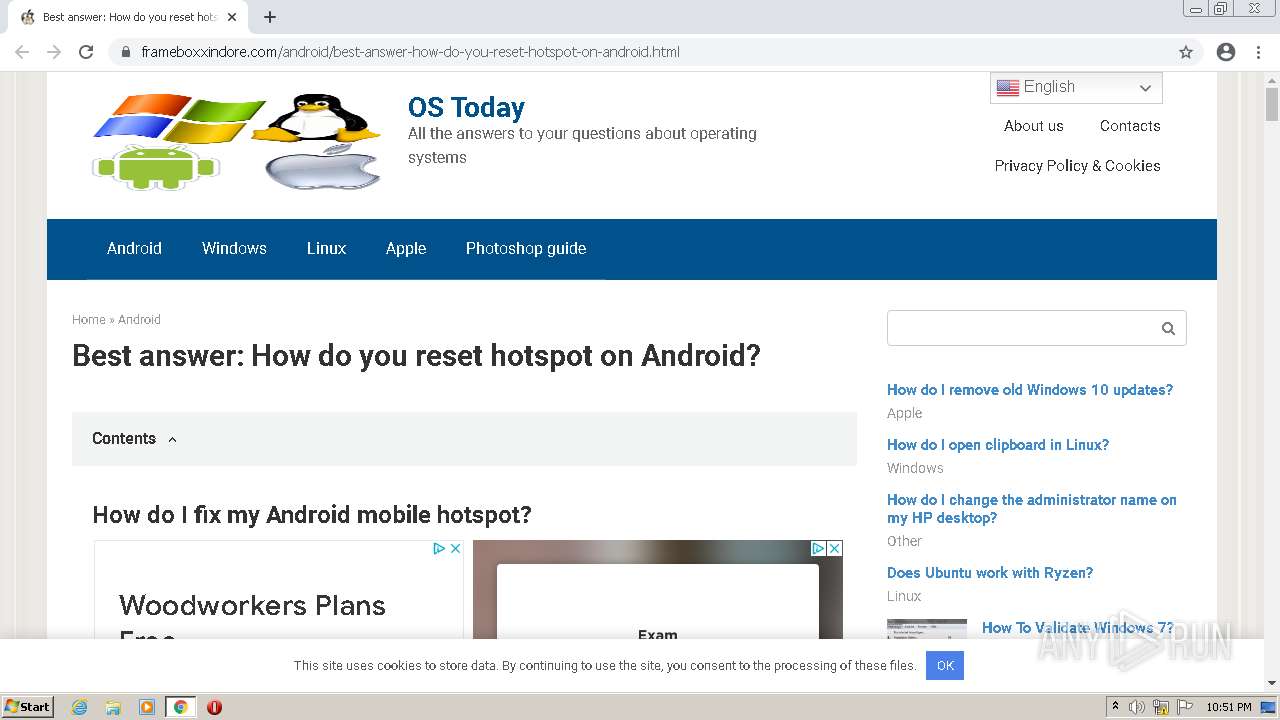Image resolution: width=1280 pixels, height=720 pixels.
Task: Open 'How do I remove old Windows 10 updates?'
Action: coord(1030,390)
